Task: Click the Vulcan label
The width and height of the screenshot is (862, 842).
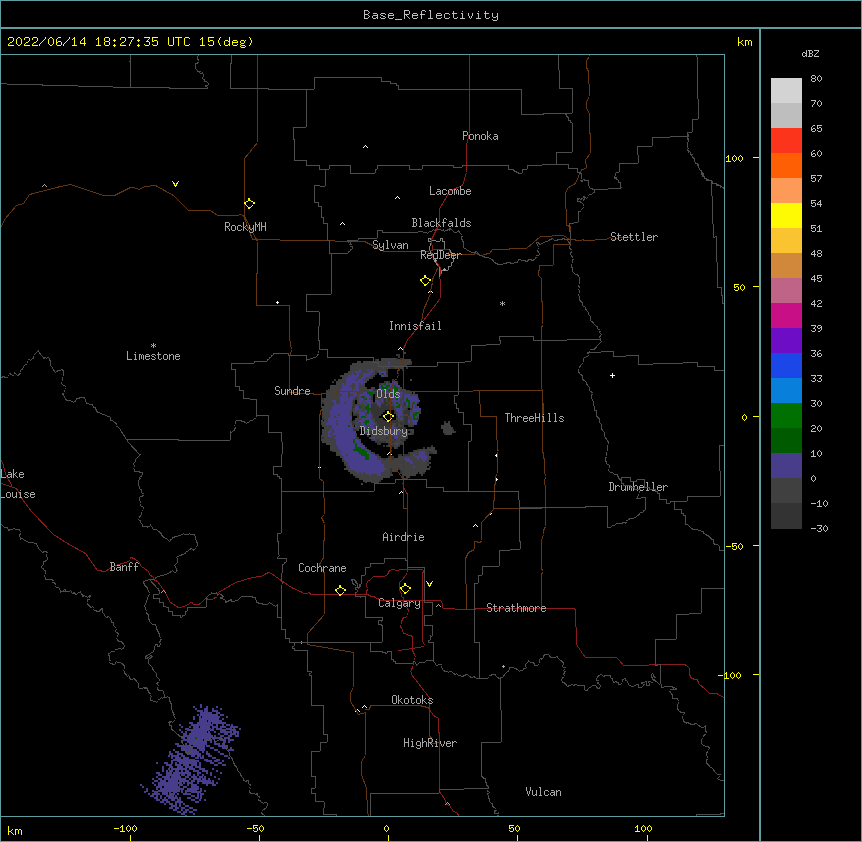Action: [x=543, y=792]
